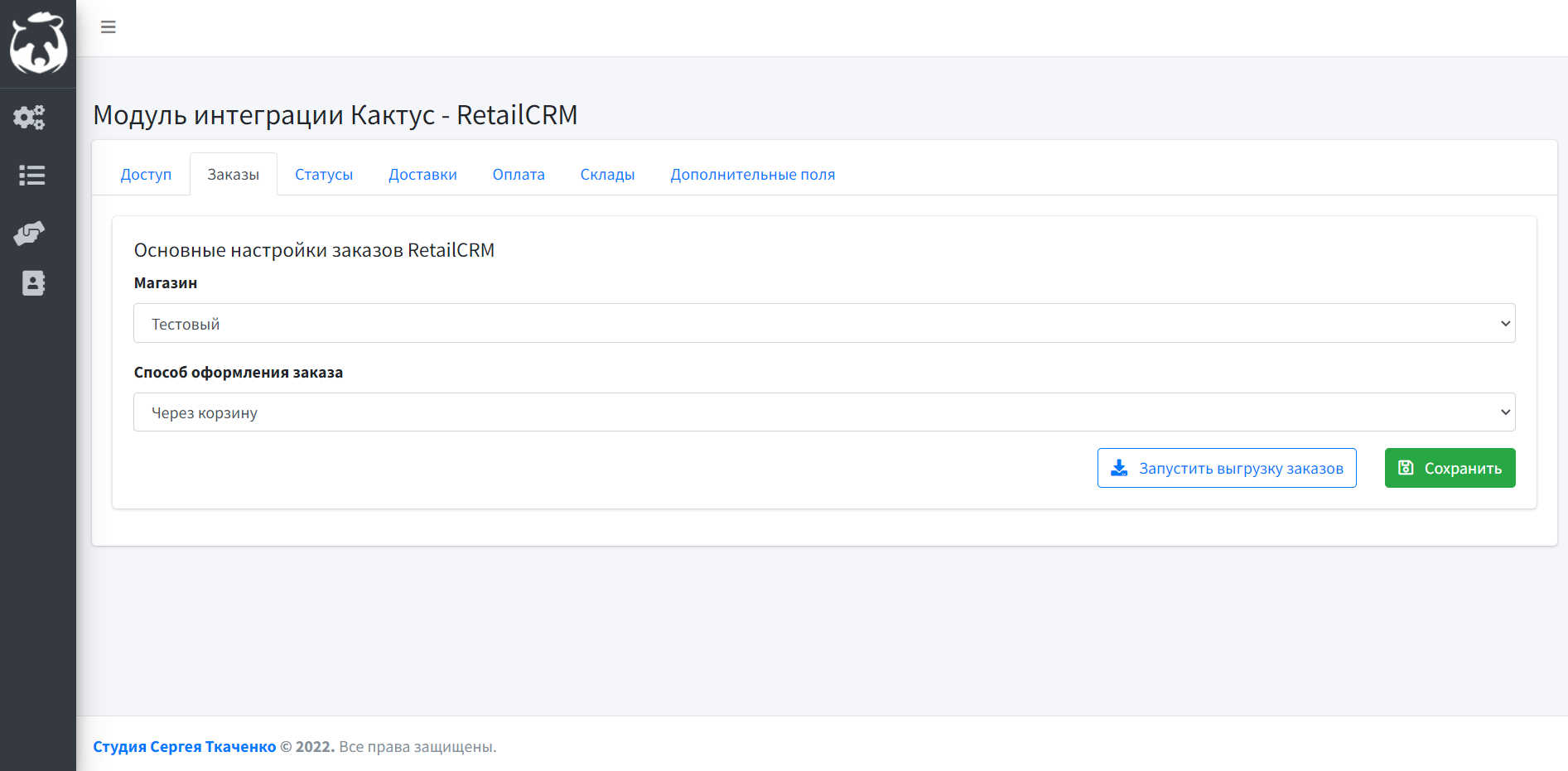Click the Магазин field label
This screenshot has width=1568, height=771.
click(166, 283)
